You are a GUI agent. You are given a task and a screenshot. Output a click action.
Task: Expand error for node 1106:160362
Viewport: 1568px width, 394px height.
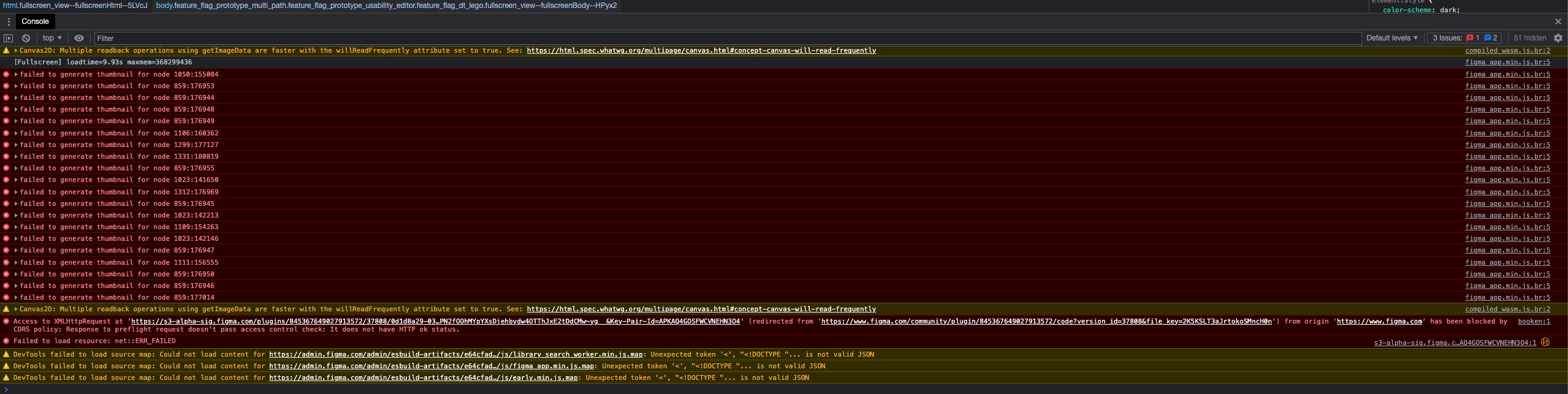tap(16, 134)
